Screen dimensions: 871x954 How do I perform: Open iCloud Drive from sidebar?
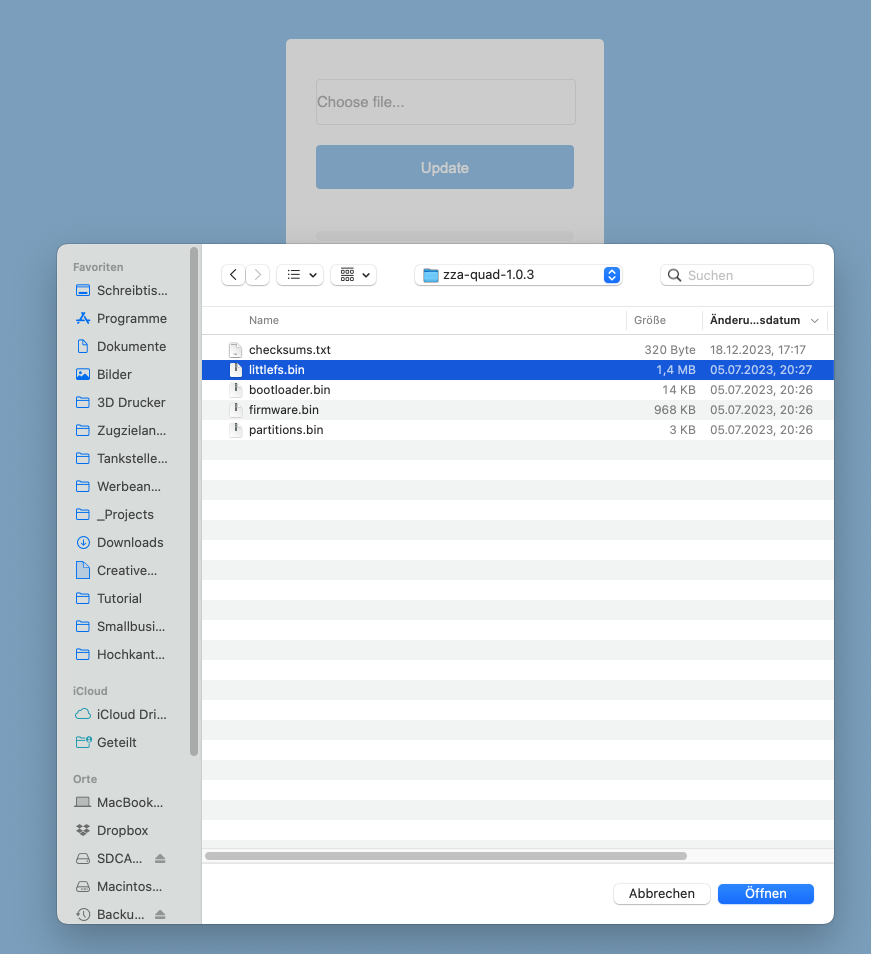(x=130, y=715)
